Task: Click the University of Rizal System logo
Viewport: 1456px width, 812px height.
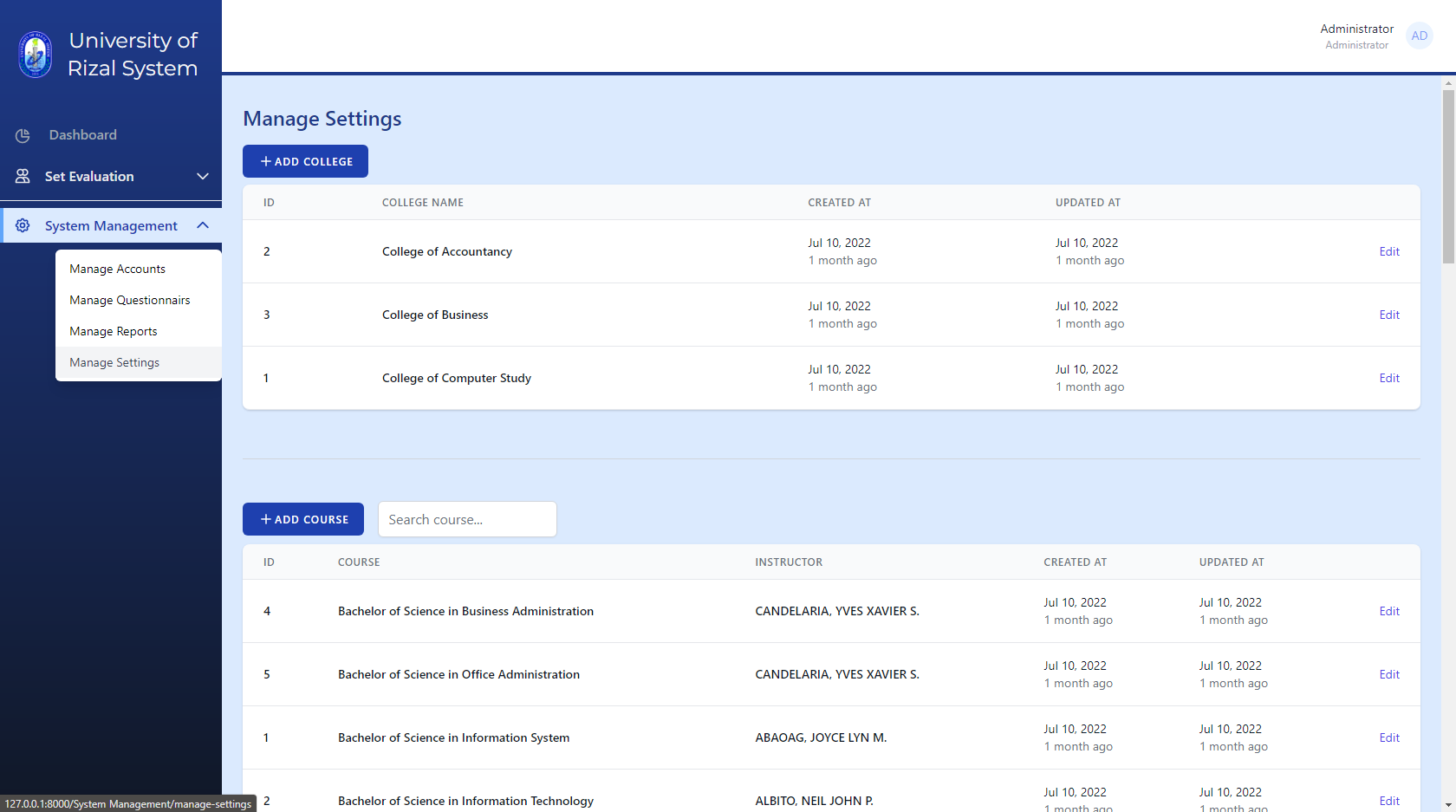Action: [x=35, y=54]
